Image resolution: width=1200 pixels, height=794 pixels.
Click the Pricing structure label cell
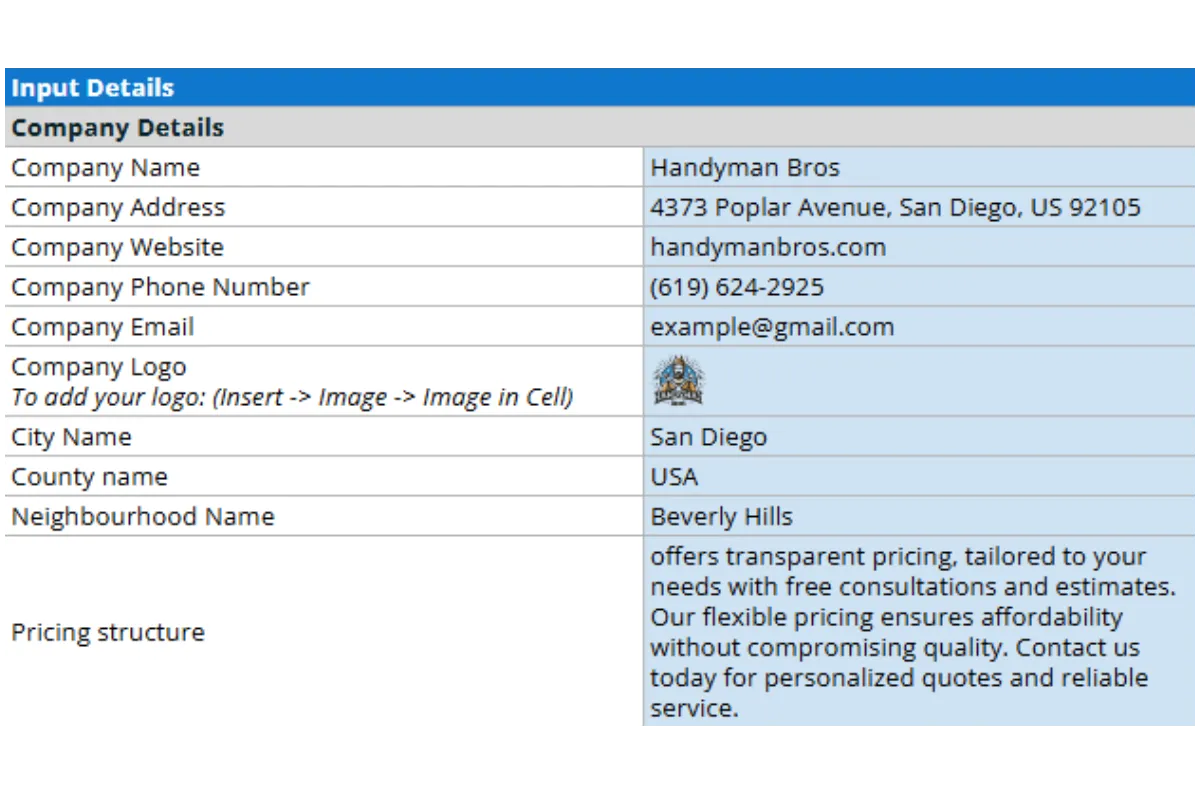pyautogui.click(x=324, y=632)
